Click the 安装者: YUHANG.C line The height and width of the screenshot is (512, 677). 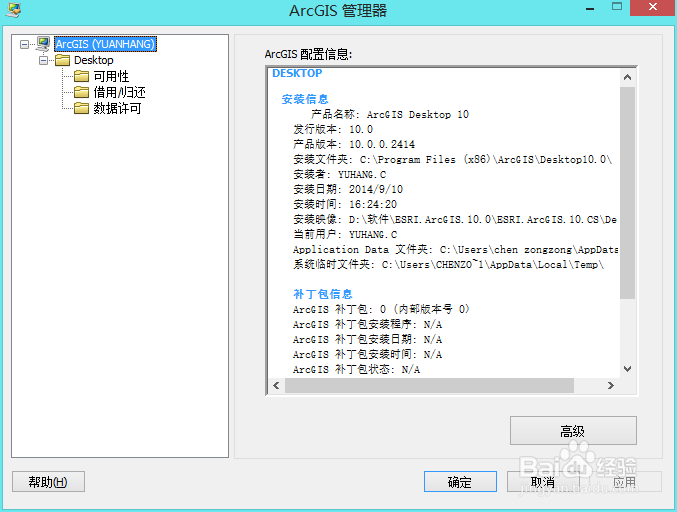340,174
